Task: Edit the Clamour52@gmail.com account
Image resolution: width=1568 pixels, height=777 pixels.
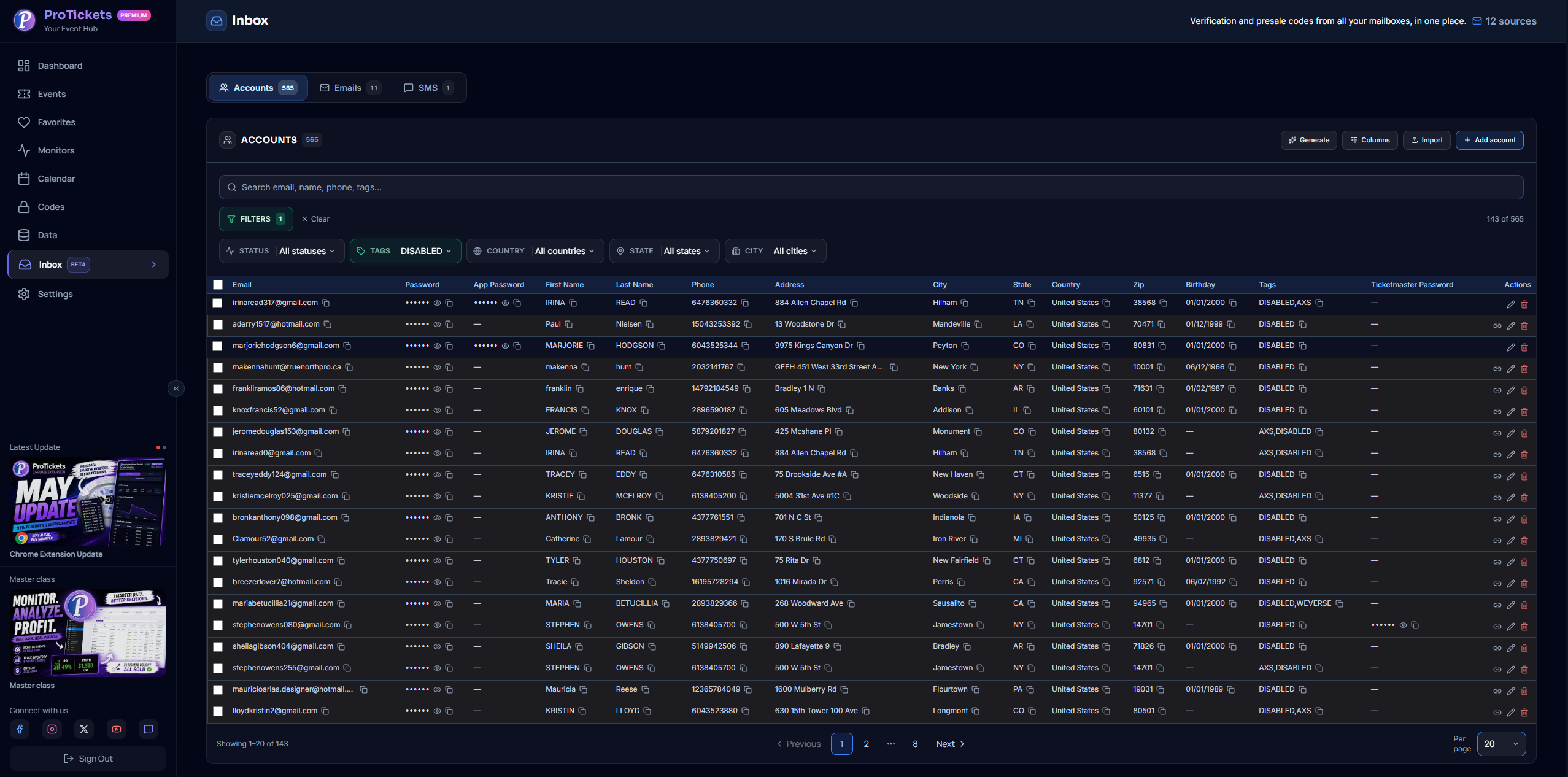Action: (x=1511, y=541)
